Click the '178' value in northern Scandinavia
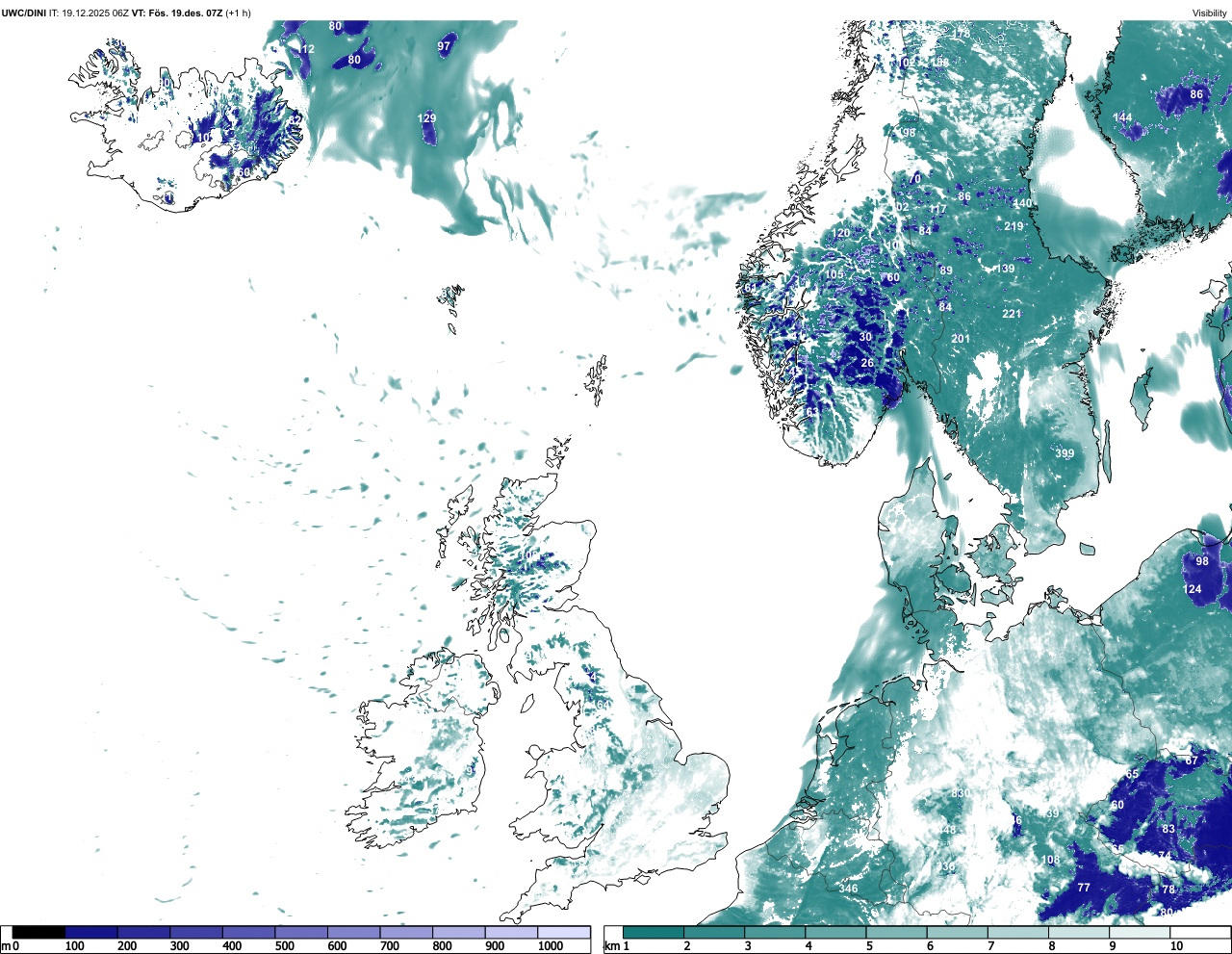This screenshot has height=954, width=1232. click(x=962, y=34)
